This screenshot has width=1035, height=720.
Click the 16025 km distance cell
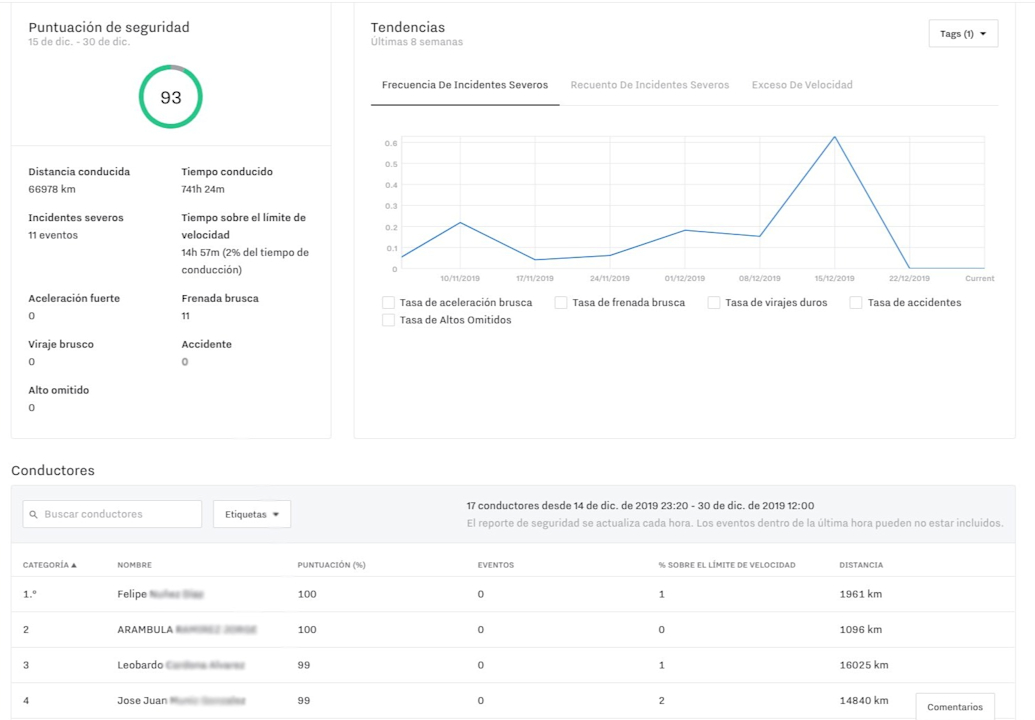(x=863, y=665)
